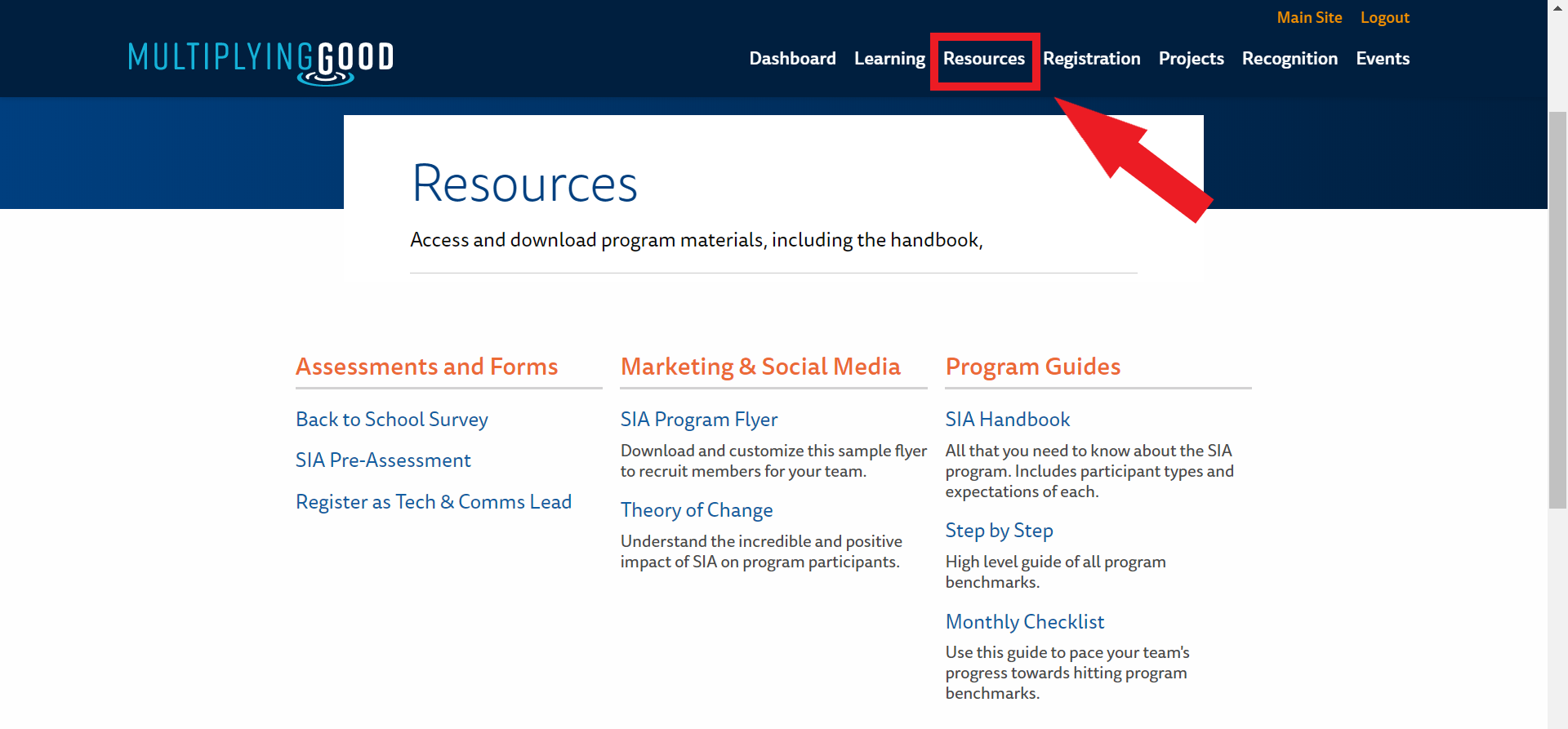
Task: Click the Logout link
Action: pos(1384,18)
